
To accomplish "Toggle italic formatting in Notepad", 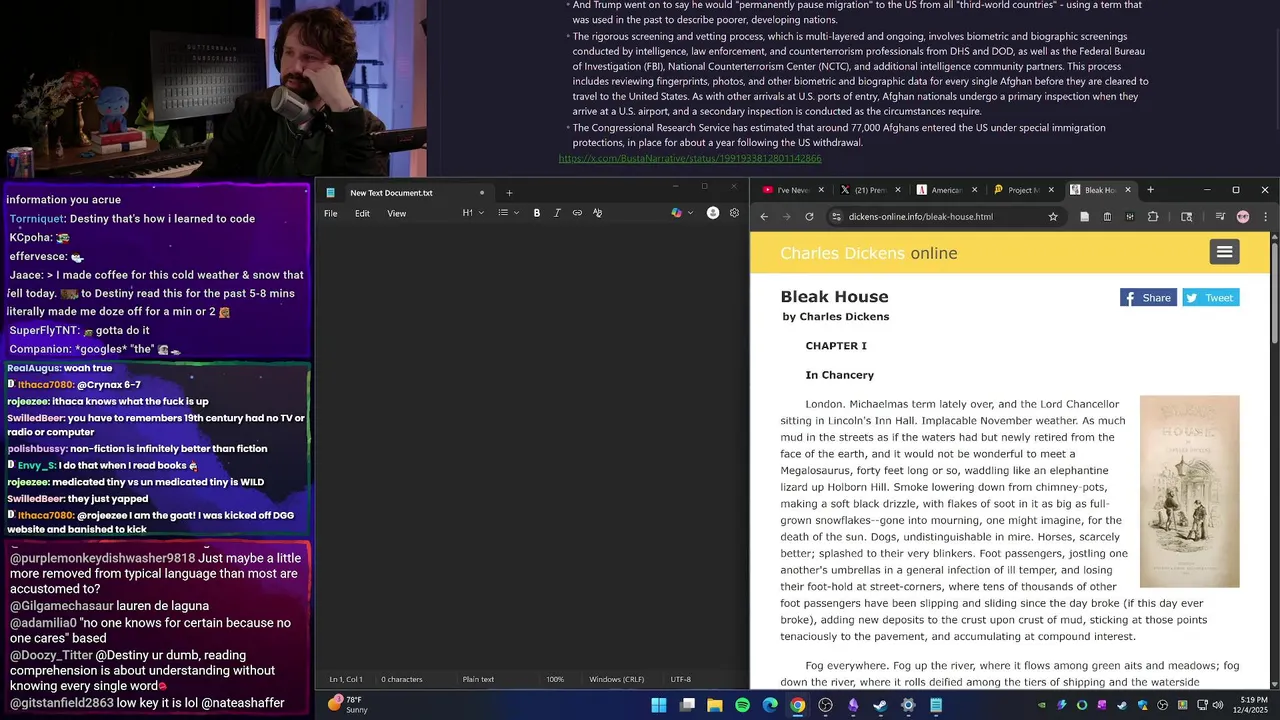I will point(557,213).
